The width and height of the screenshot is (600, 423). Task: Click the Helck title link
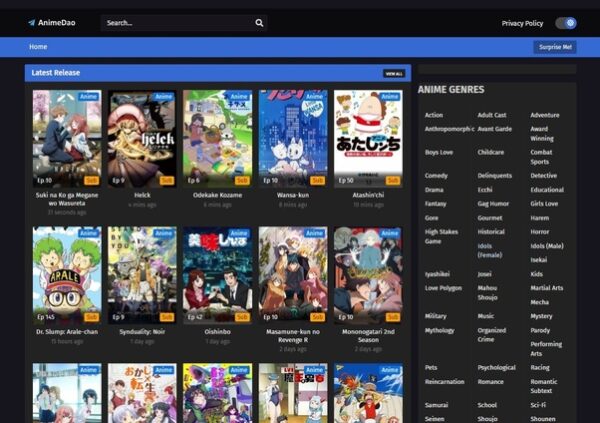pos(142,195)
